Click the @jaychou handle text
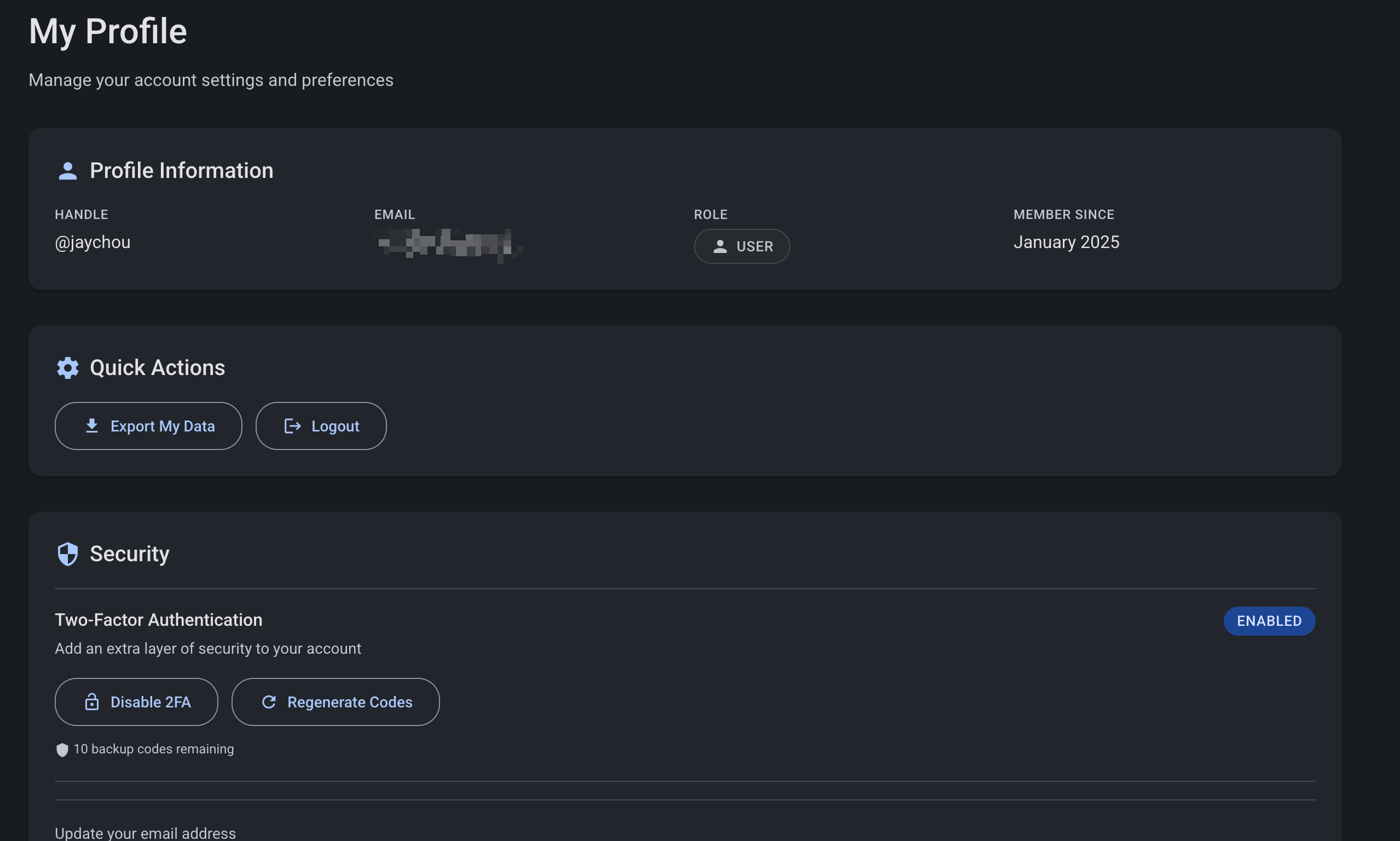The height and width of the screenshot is (841, 1400). point(93,242)
